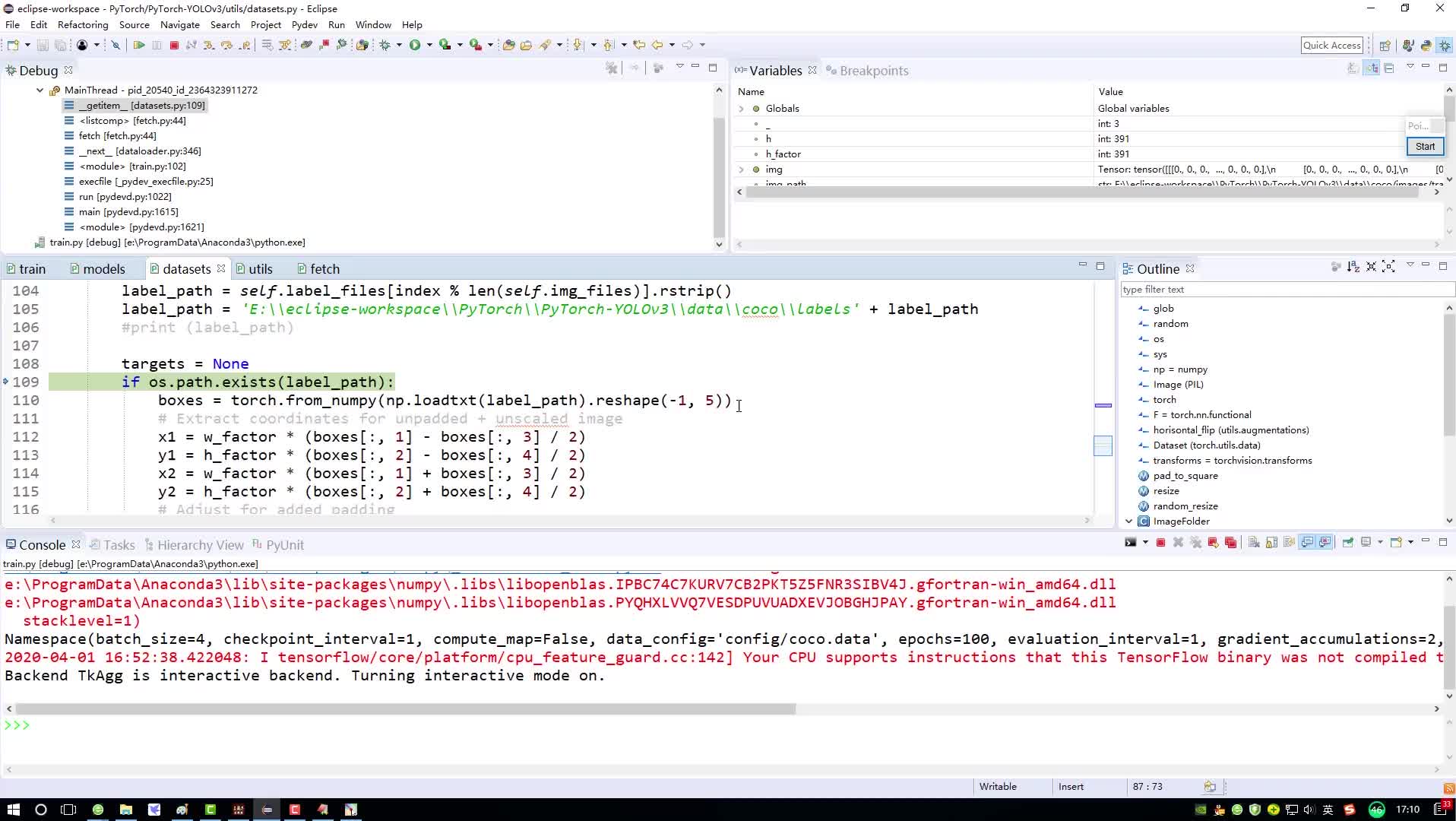Click the Debug bug icon in main toolbar
The width and height of the screenshot is (1456, 821).
point(385,46)
